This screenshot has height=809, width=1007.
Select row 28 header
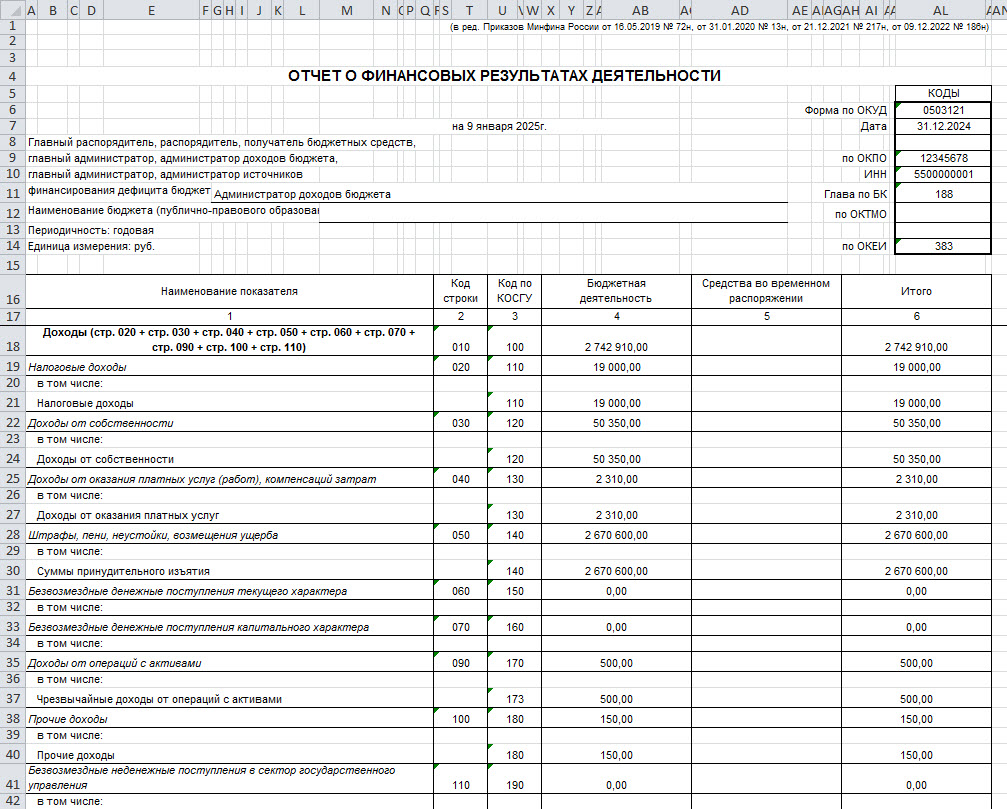point(13,534)
